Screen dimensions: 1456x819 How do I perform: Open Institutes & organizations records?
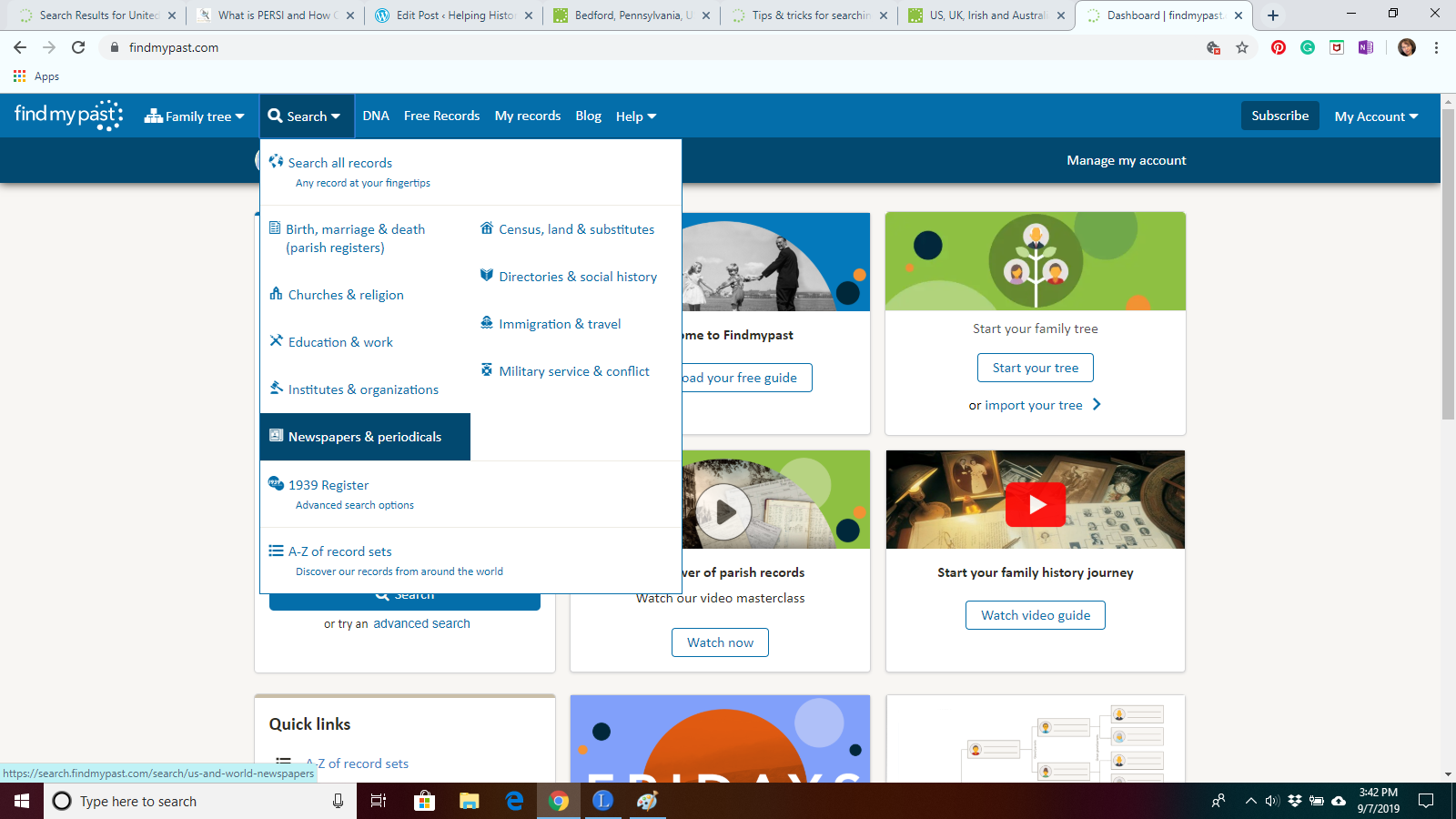pyautogui.click(x=362, y=389)
